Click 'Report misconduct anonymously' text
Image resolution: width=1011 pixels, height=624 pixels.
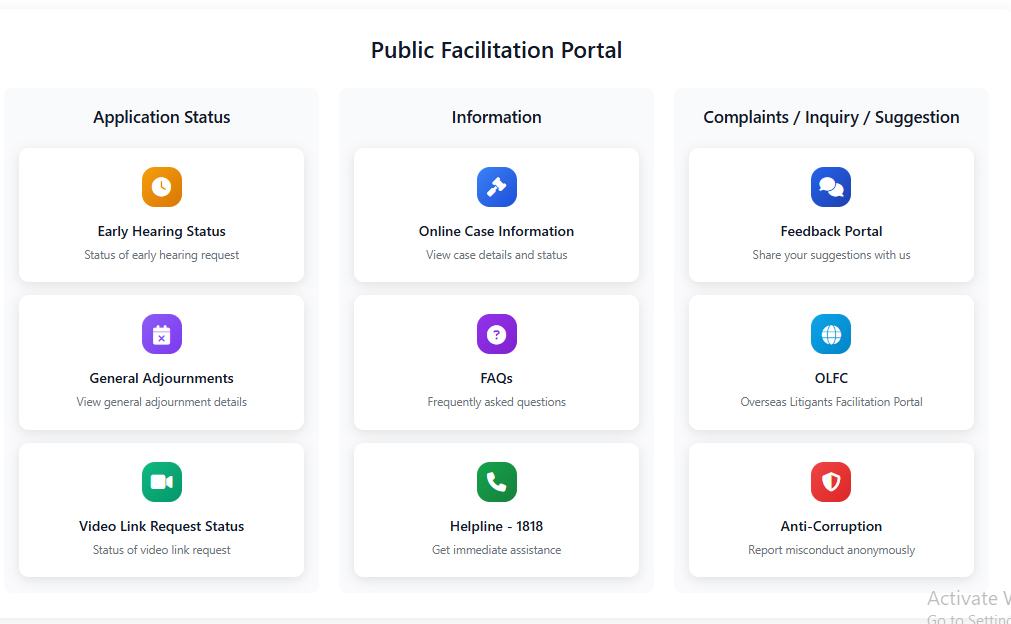click(831, 550)
